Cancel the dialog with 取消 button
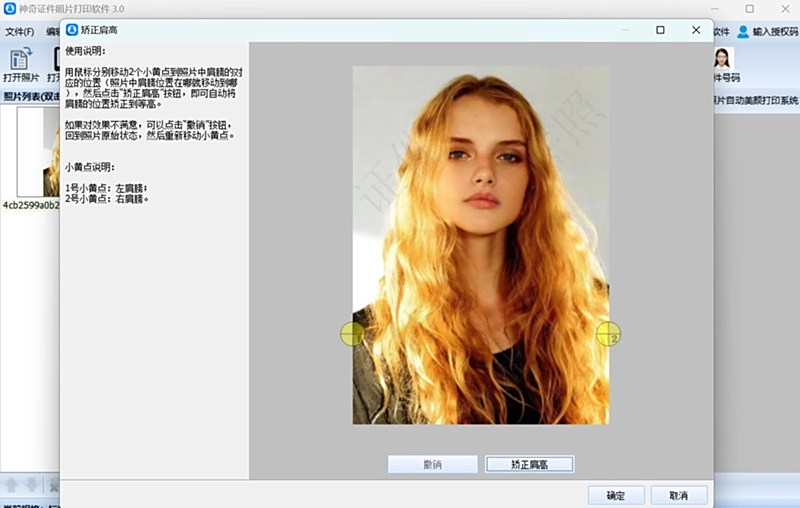The height and width of the screenshot is (508, 800). coord(678,495)
